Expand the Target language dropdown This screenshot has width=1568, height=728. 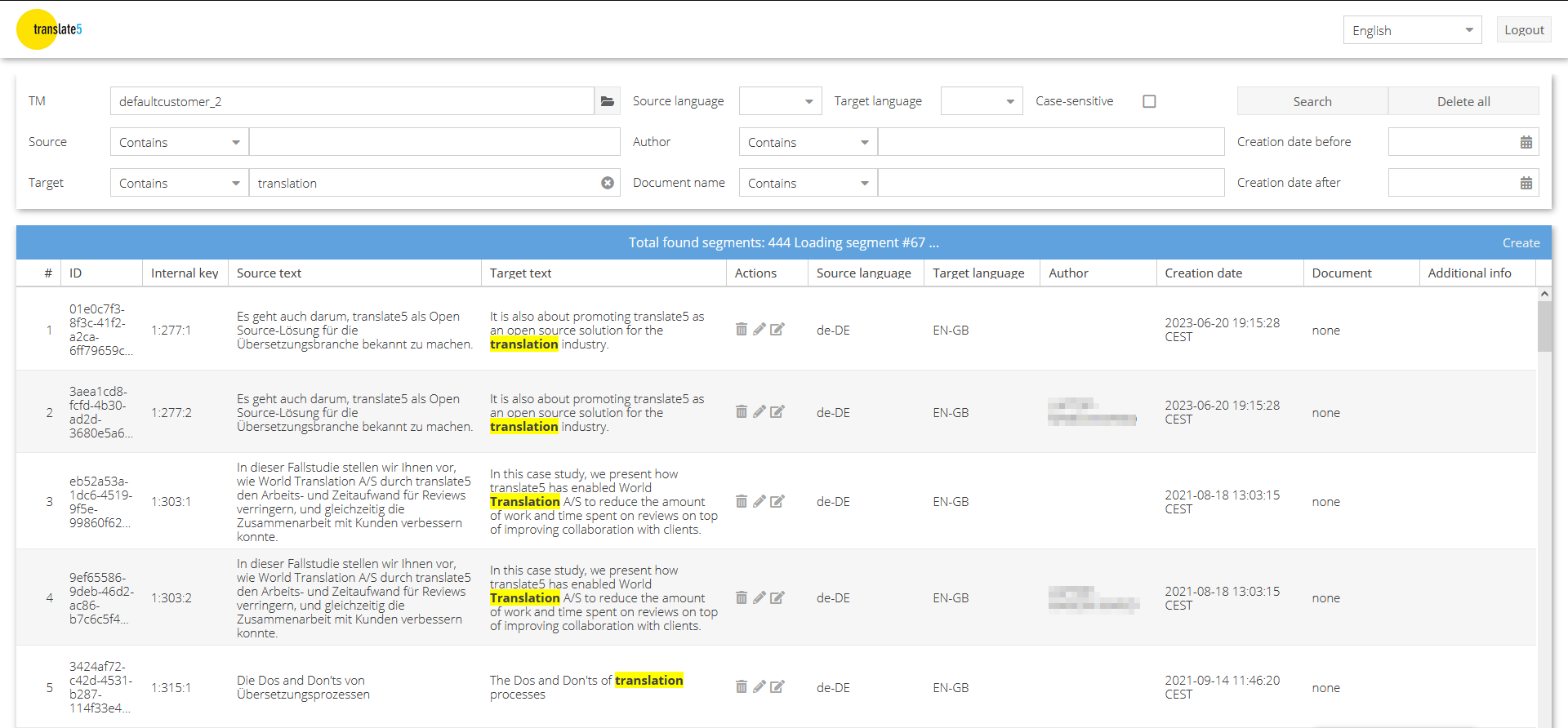982,101
